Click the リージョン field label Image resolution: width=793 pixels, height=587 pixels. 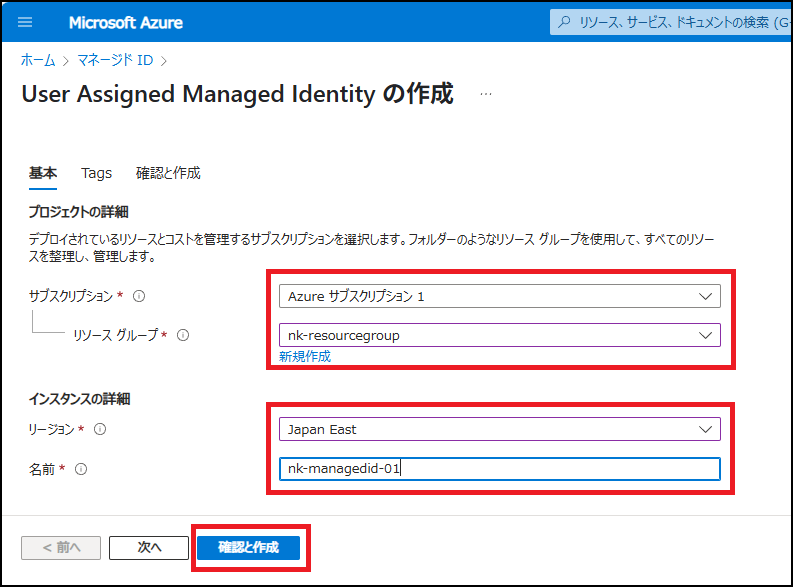pyautogui.click(x=51, y=429)
